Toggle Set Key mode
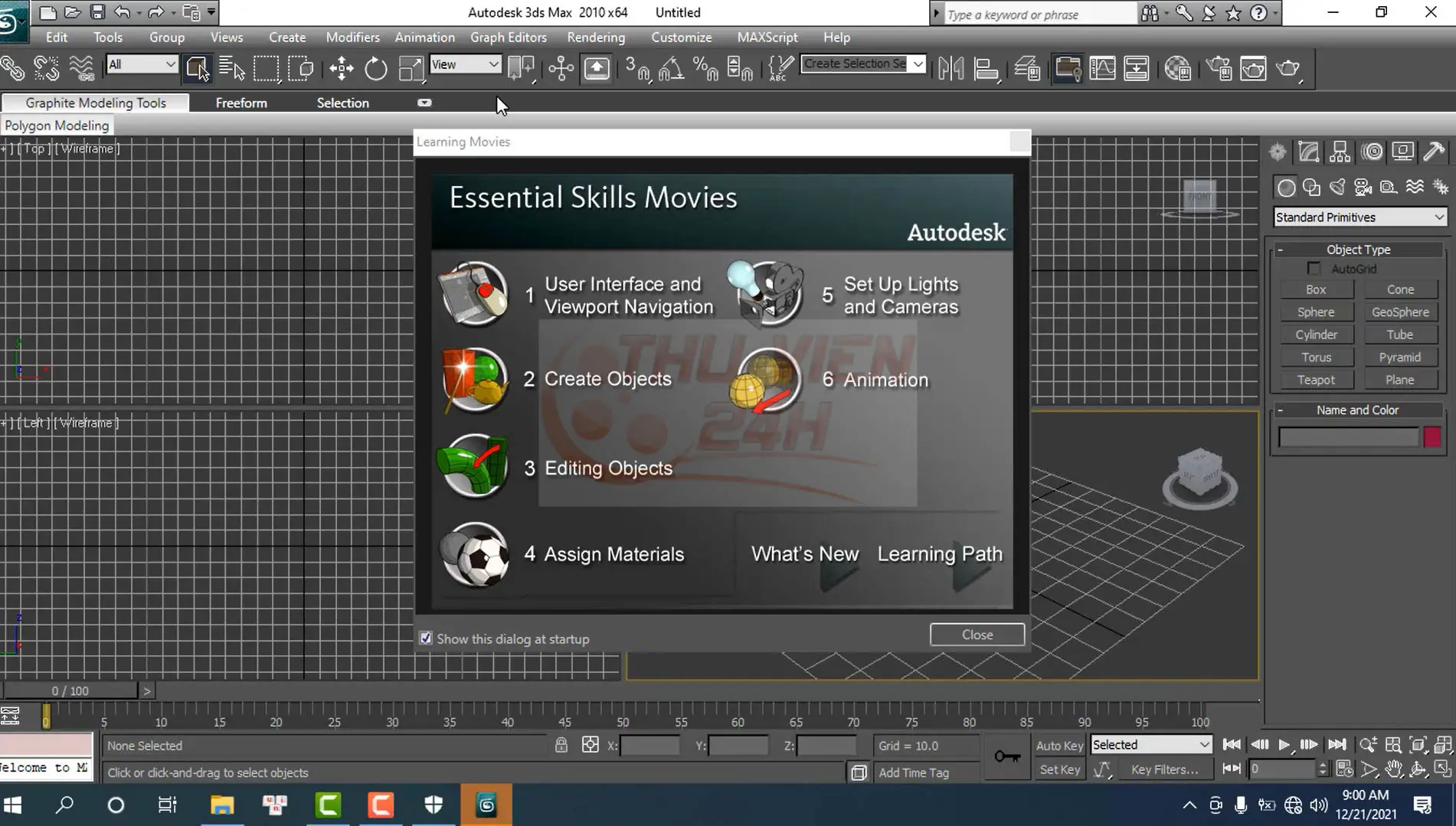 tap(1059, 769)
